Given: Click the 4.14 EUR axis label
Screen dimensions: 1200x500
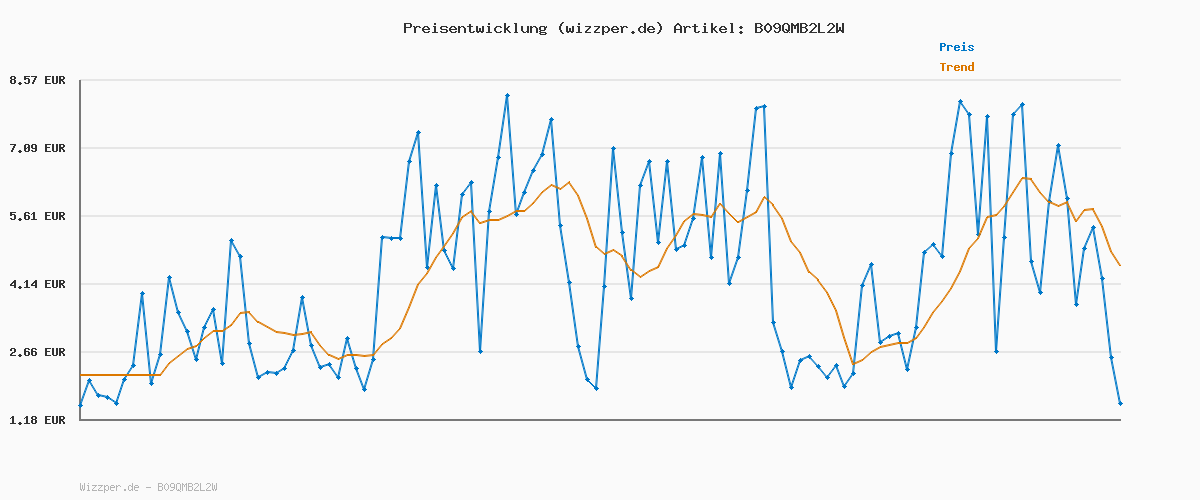Looking at the screenshot, I should [36, 284].
